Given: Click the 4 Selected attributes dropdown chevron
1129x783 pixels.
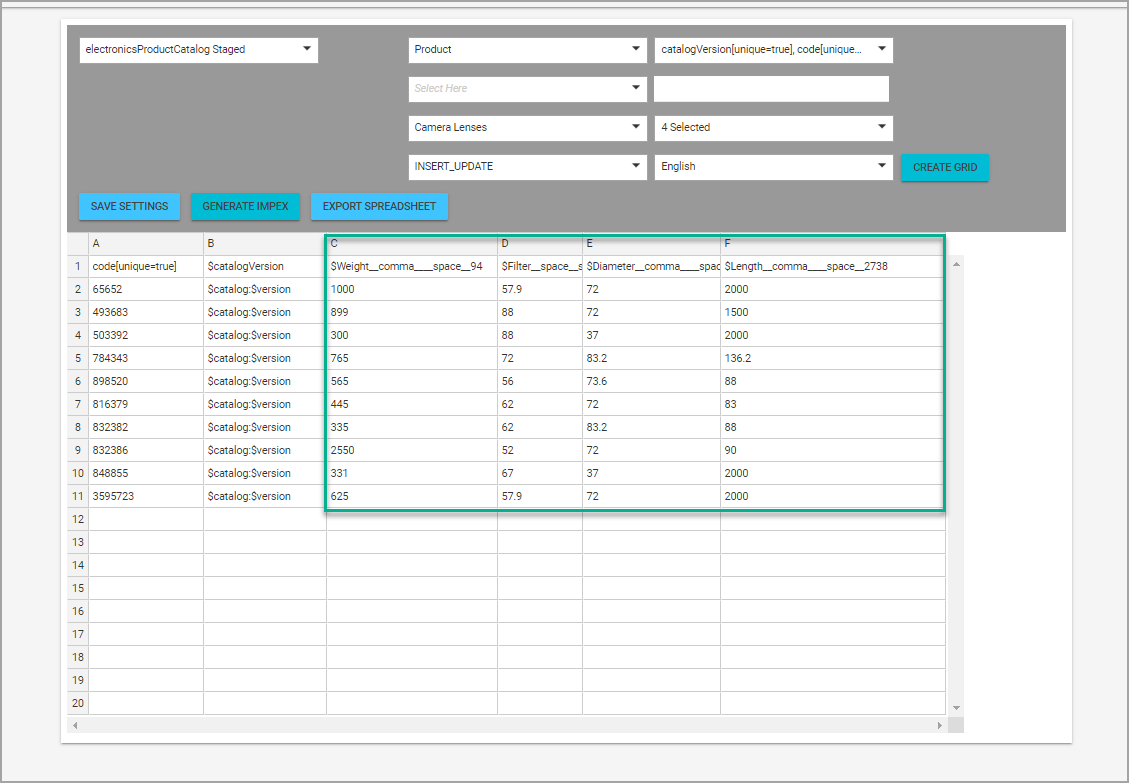Looking at the screenshot, I should tap(880, 127).
